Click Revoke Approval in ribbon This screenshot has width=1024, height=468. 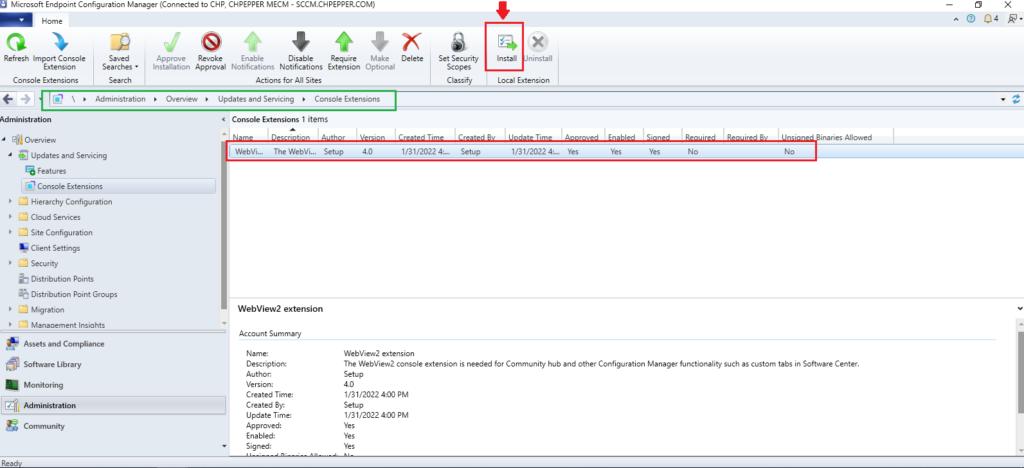[x=211, y=51]
